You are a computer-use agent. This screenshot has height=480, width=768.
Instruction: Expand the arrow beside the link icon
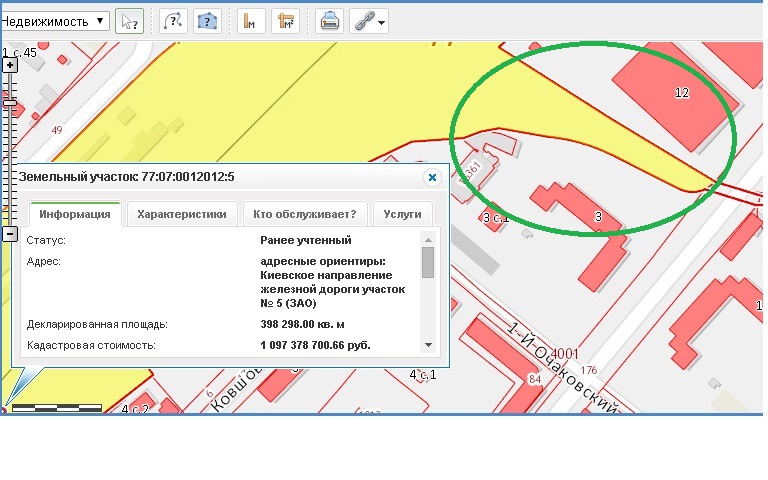point(383,22)
